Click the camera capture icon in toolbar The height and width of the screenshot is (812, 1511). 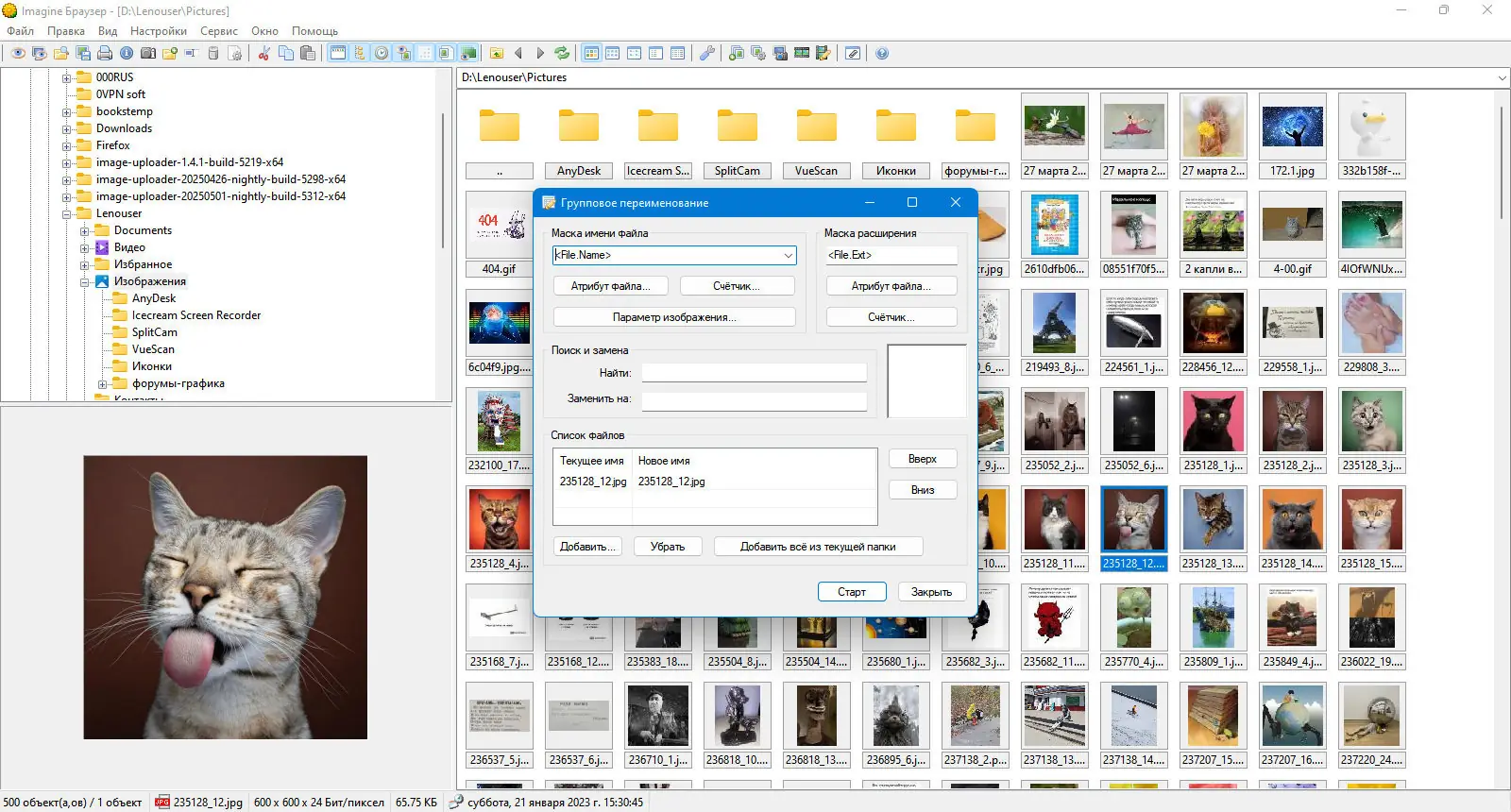148,53
